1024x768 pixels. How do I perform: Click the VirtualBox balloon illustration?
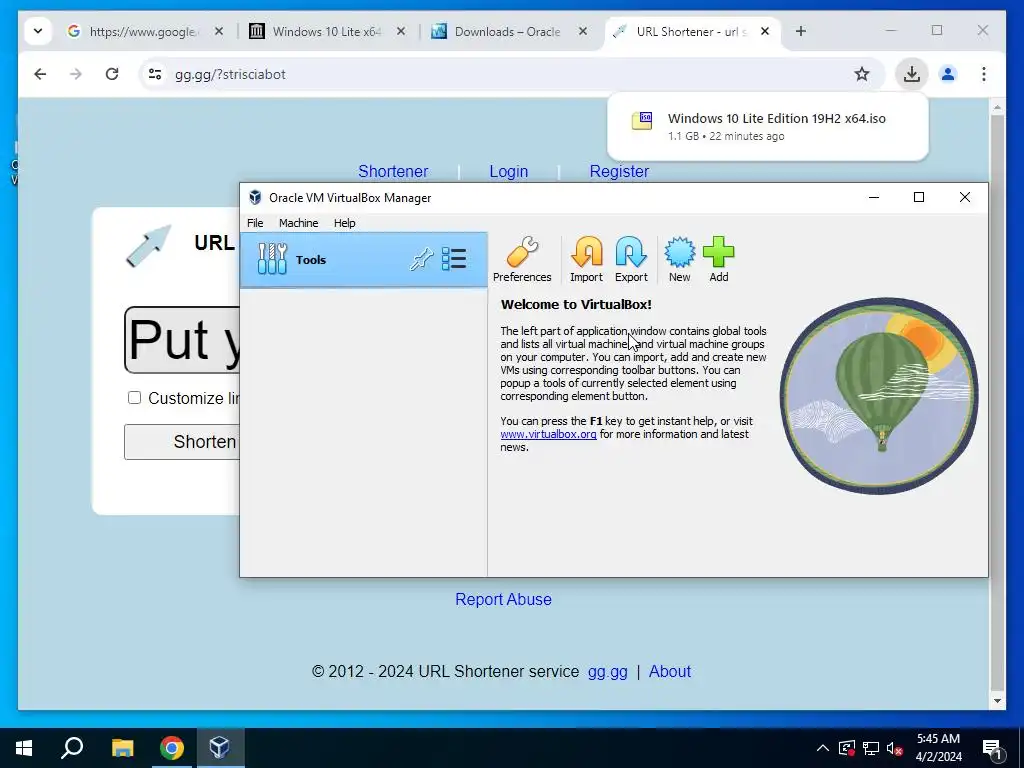[879, 396]
